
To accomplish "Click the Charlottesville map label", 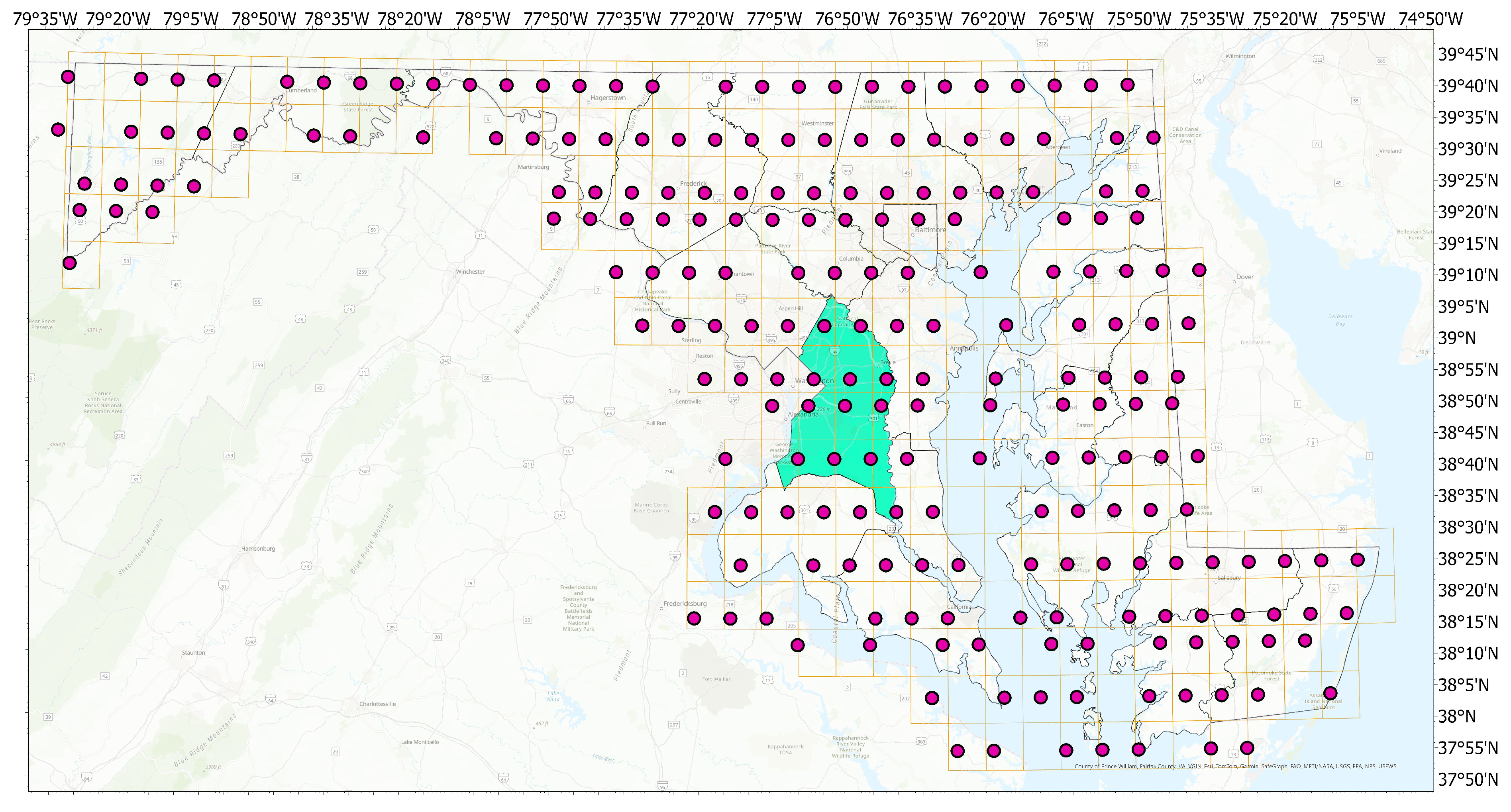I will click(x=377, y=704).
